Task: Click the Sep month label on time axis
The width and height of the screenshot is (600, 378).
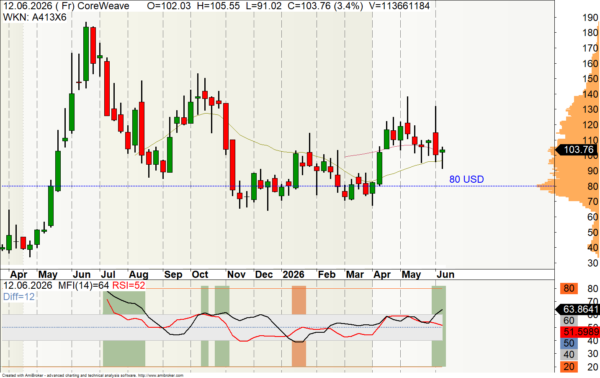Action: coord(173,275)
